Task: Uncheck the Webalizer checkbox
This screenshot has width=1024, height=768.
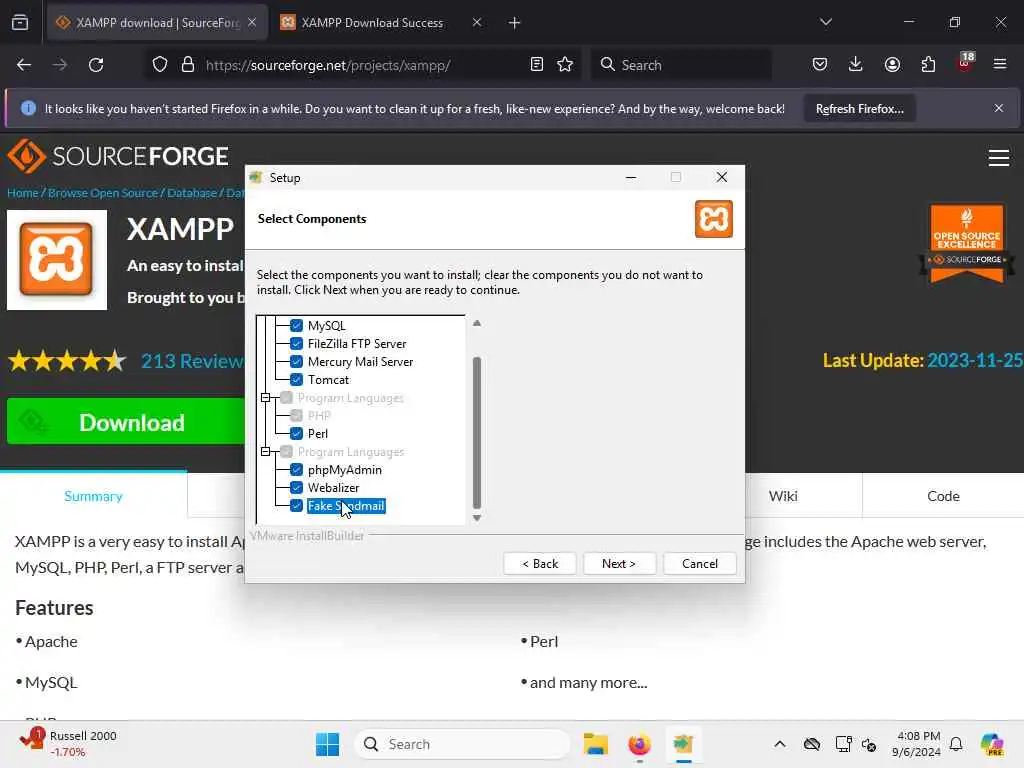Action: 296,487
